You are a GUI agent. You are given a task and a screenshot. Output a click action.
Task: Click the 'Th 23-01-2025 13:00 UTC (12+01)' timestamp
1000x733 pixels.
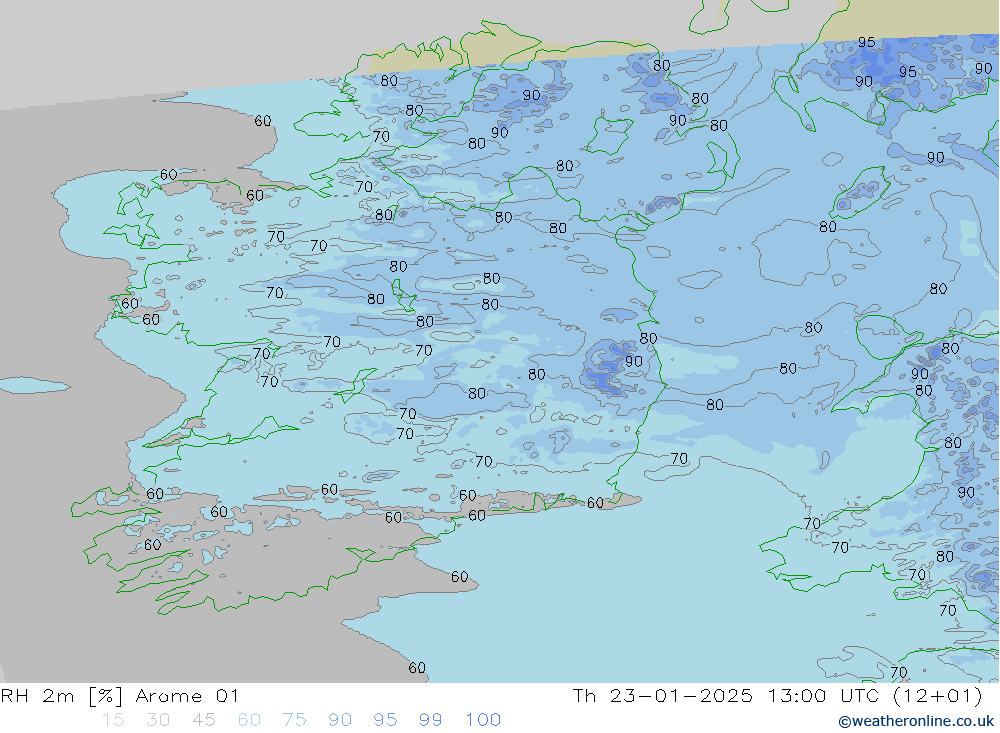point(777,695)
